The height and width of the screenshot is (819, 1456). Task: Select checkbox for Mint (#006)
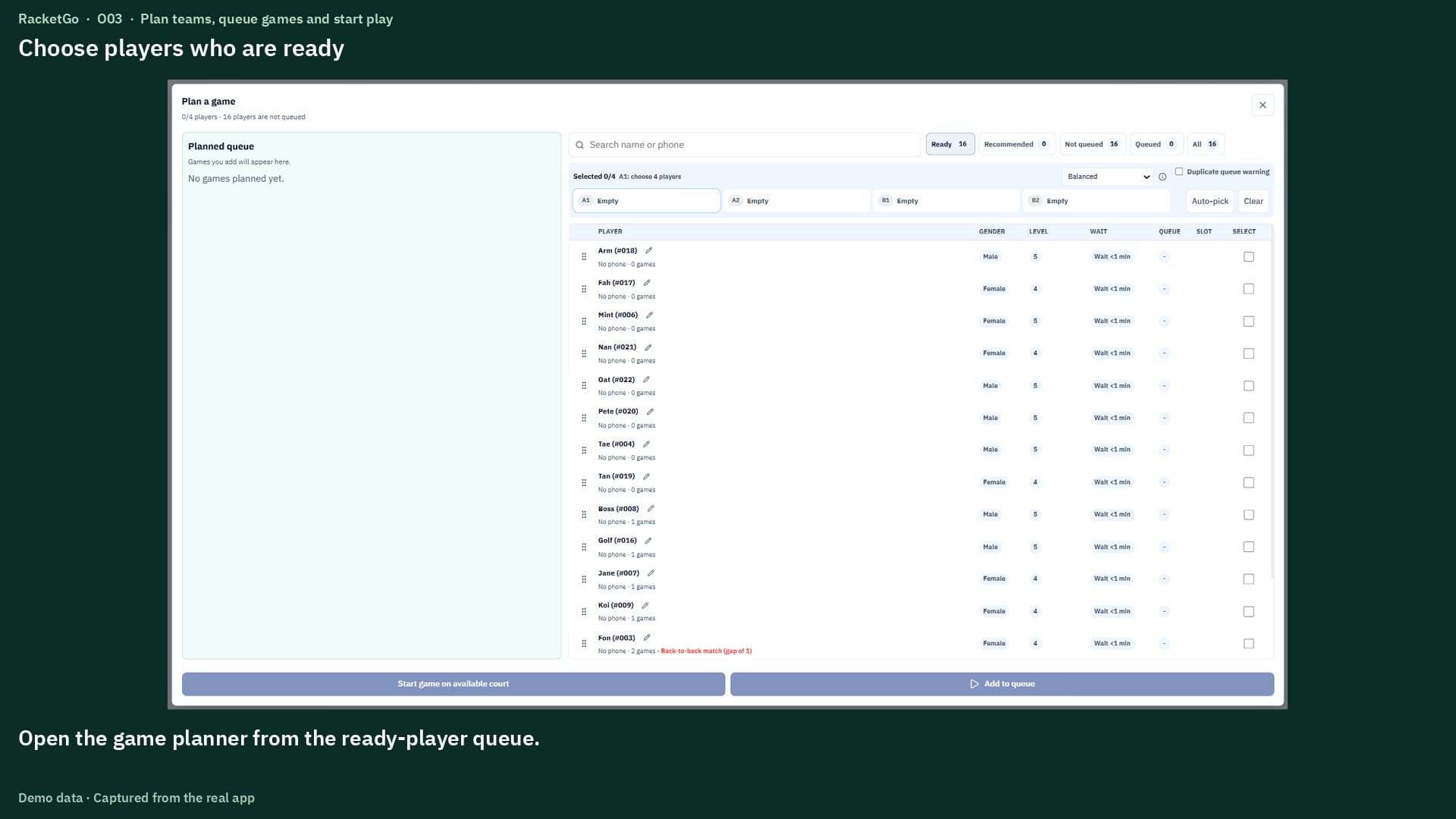click(1249, 322)
